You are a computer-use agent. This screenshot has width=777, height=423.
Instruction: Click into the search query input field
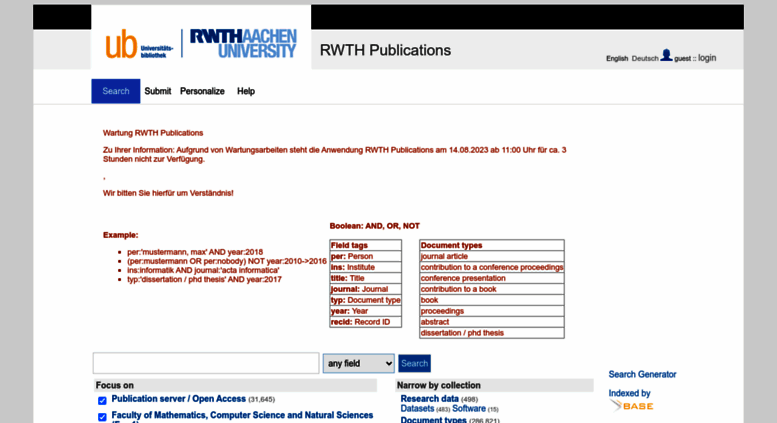[206, 363]
